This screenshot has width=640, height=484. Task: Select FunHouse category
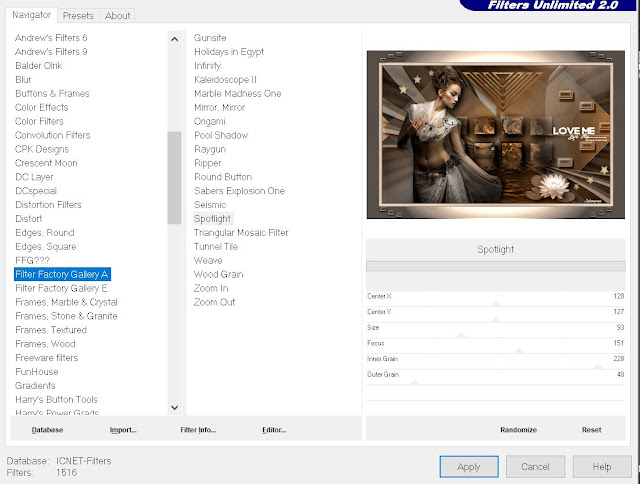tap(37, 371)
